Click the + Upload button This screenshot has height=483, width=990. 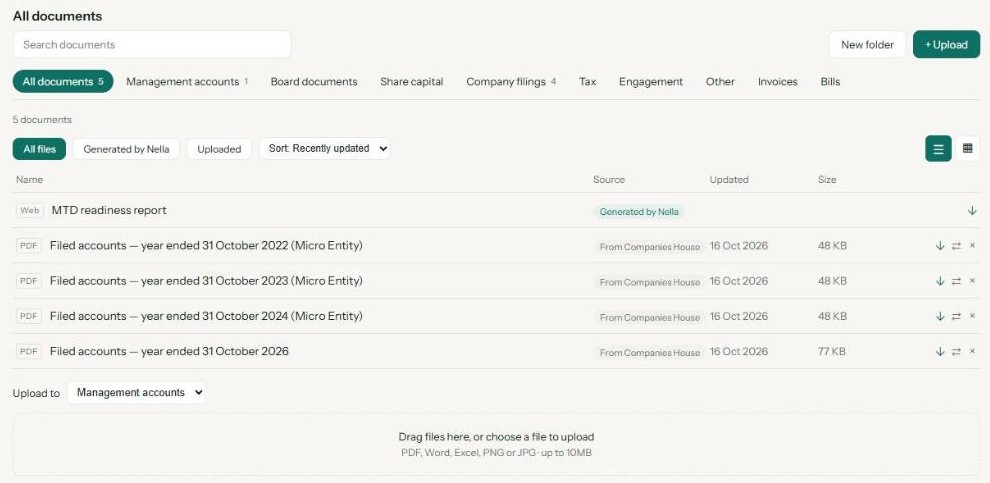[946, 44]
